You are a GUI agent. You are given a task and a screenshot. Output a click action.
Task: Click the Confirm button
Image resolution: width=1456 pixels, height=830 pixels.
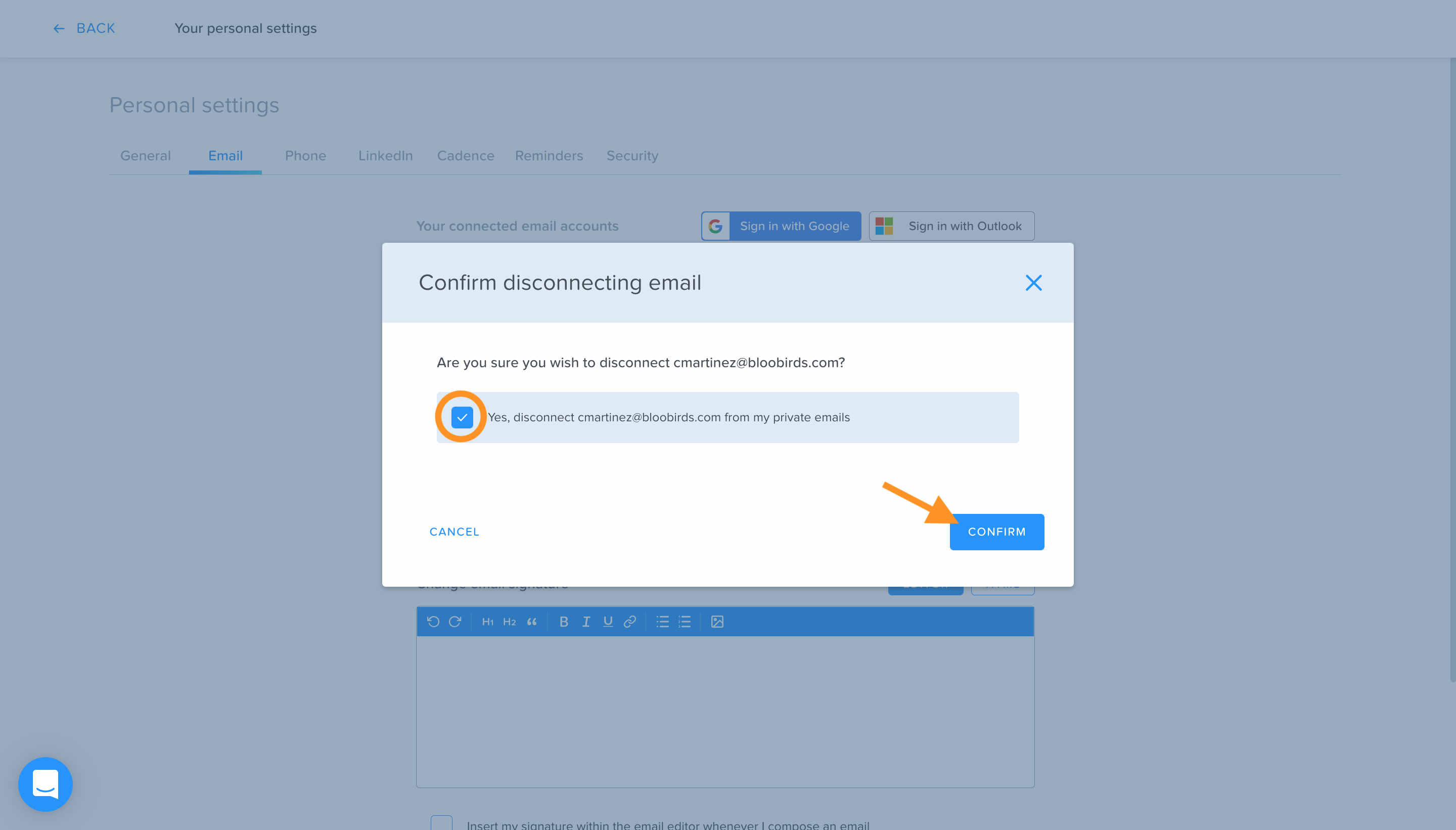click(996, 532)
